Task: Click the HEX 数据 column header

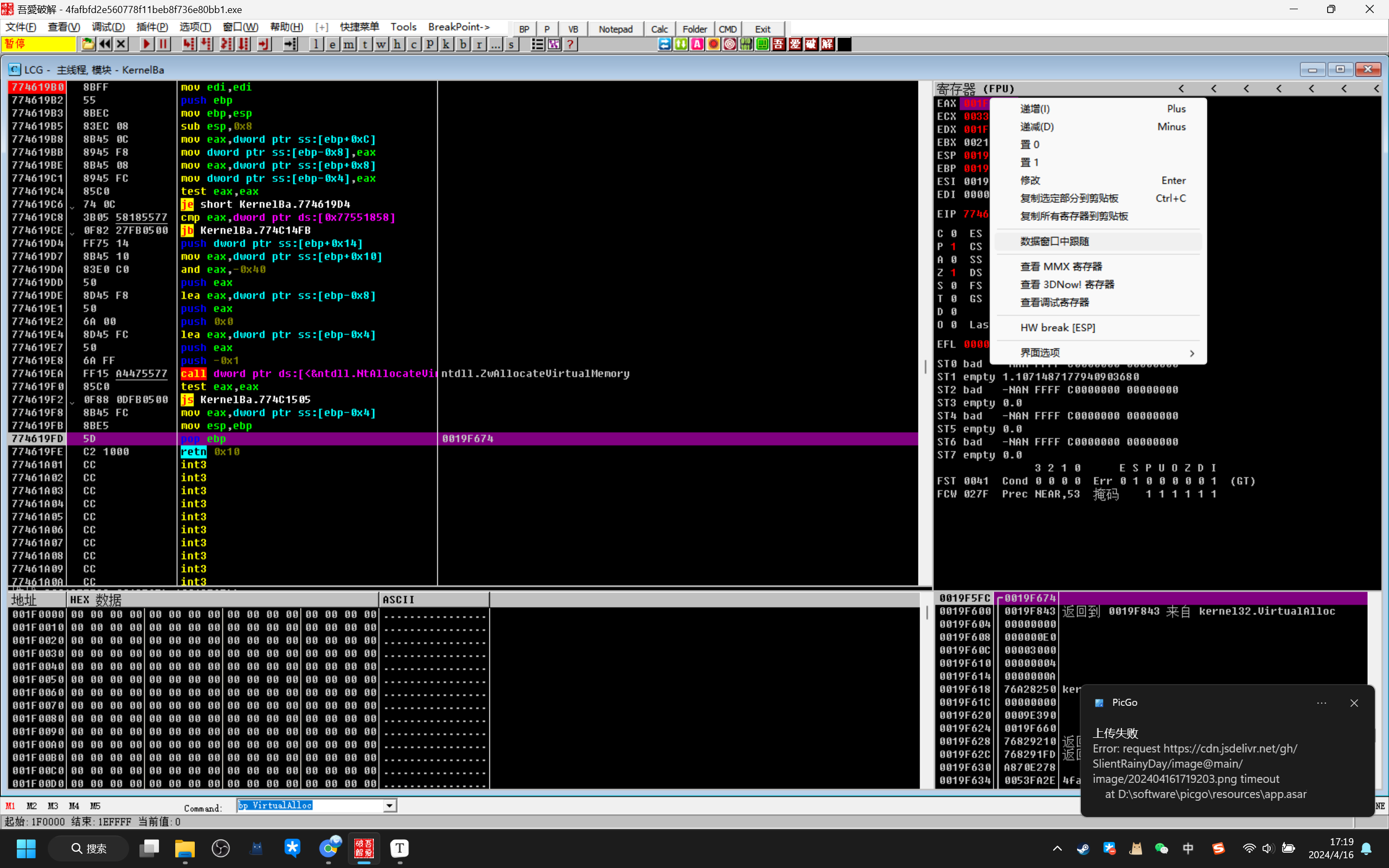Action: coord(222,600)
